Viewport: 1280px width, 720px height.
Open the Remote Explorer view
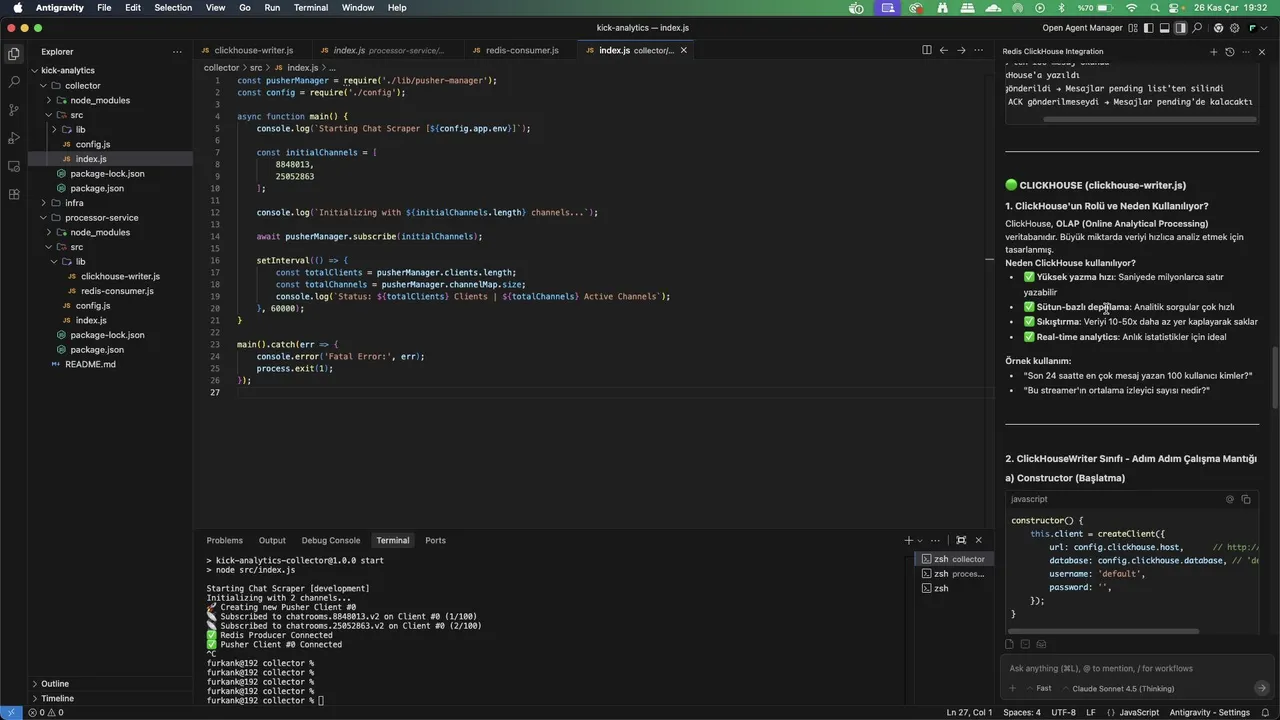tap(13, 166)
